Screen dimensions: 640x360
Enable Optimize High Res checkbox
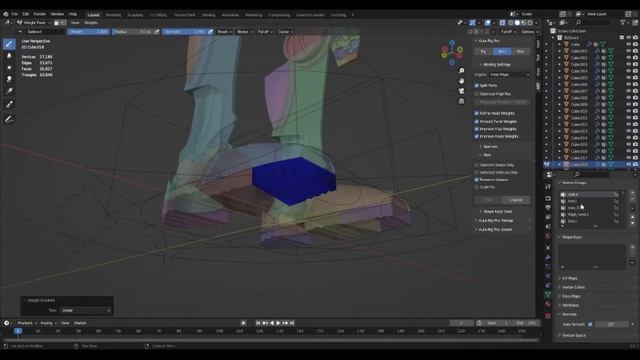pos(476,94)
